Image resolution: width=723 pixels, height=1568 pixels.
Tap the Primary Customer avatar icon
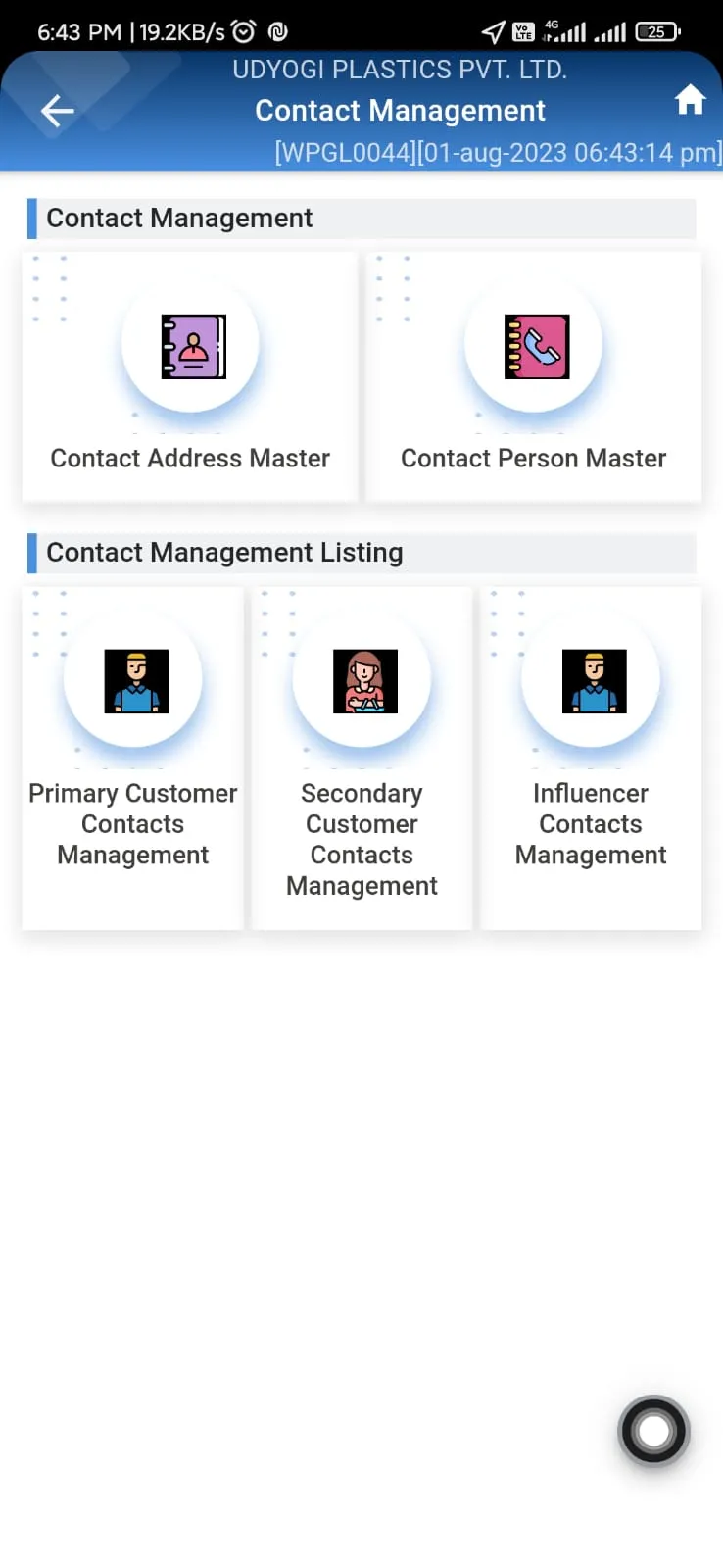click(136, 681)
